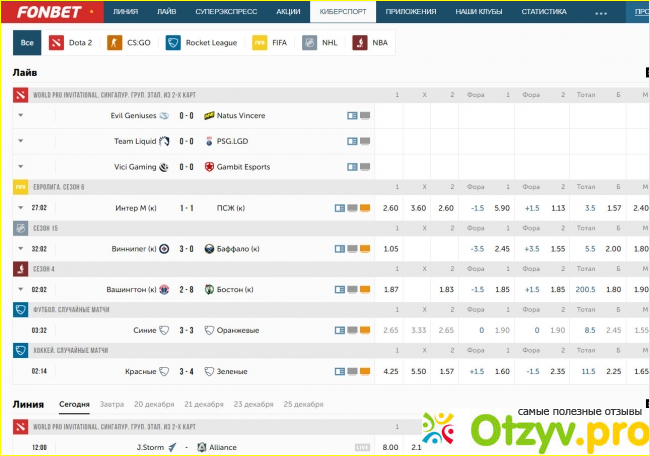Click the three-dots more menu
Viewport: 650px width, 456px height.
(600, 13)
